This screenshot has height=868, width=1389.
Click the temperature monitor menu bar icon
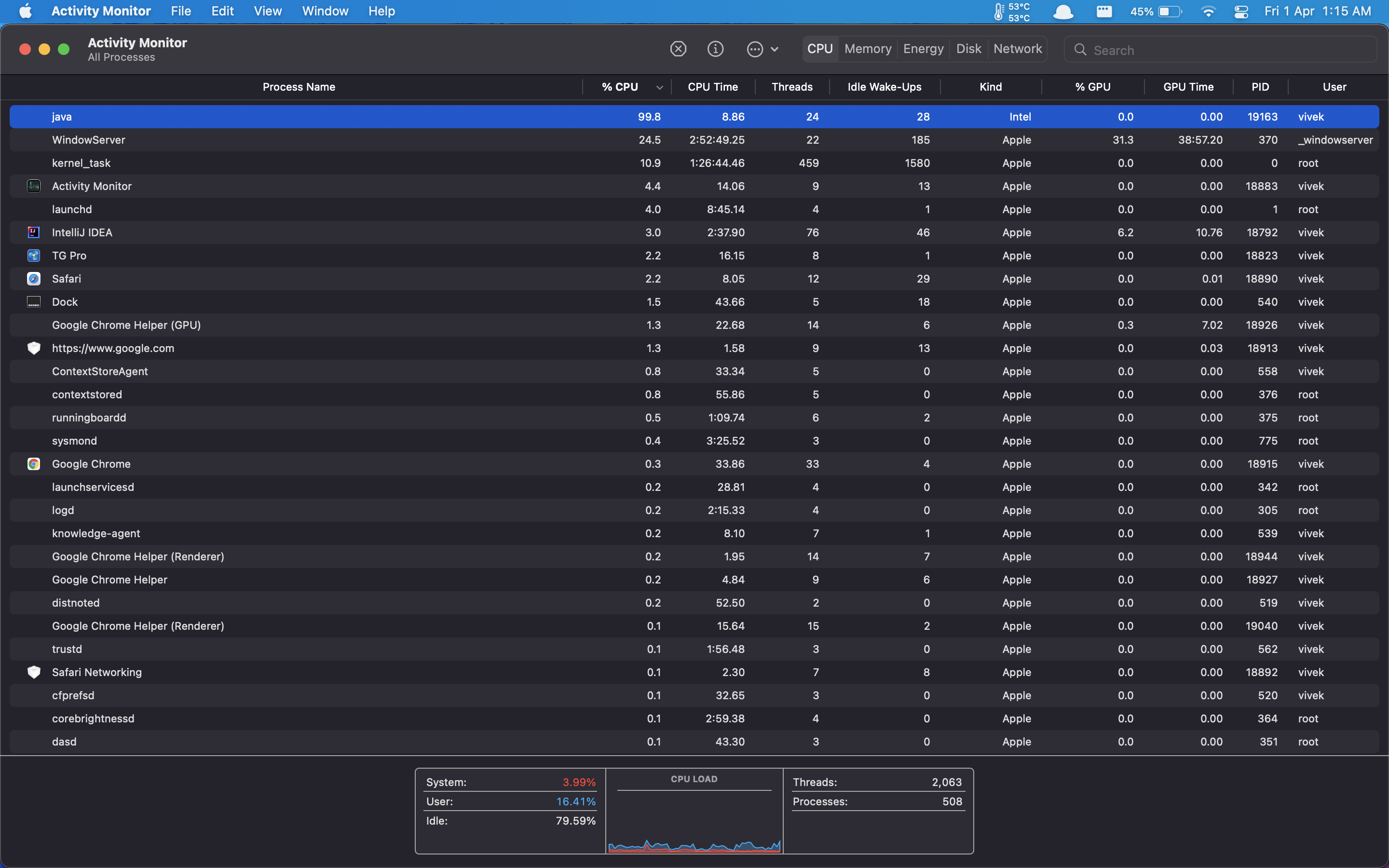(x=1012, y=12)
